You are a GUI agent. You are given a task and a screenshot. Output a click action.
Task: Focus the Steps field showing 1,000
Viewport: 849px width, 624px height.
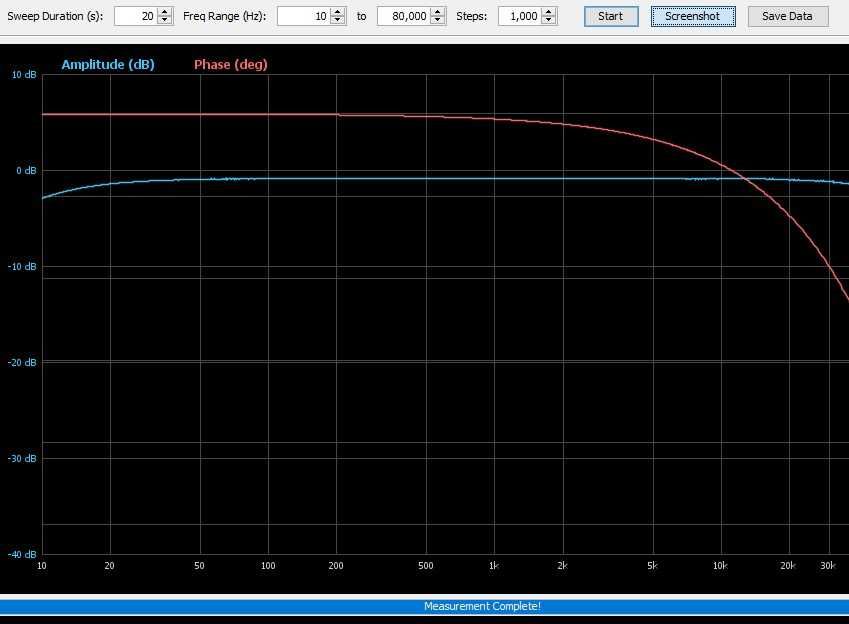click(x=520, y=16)
